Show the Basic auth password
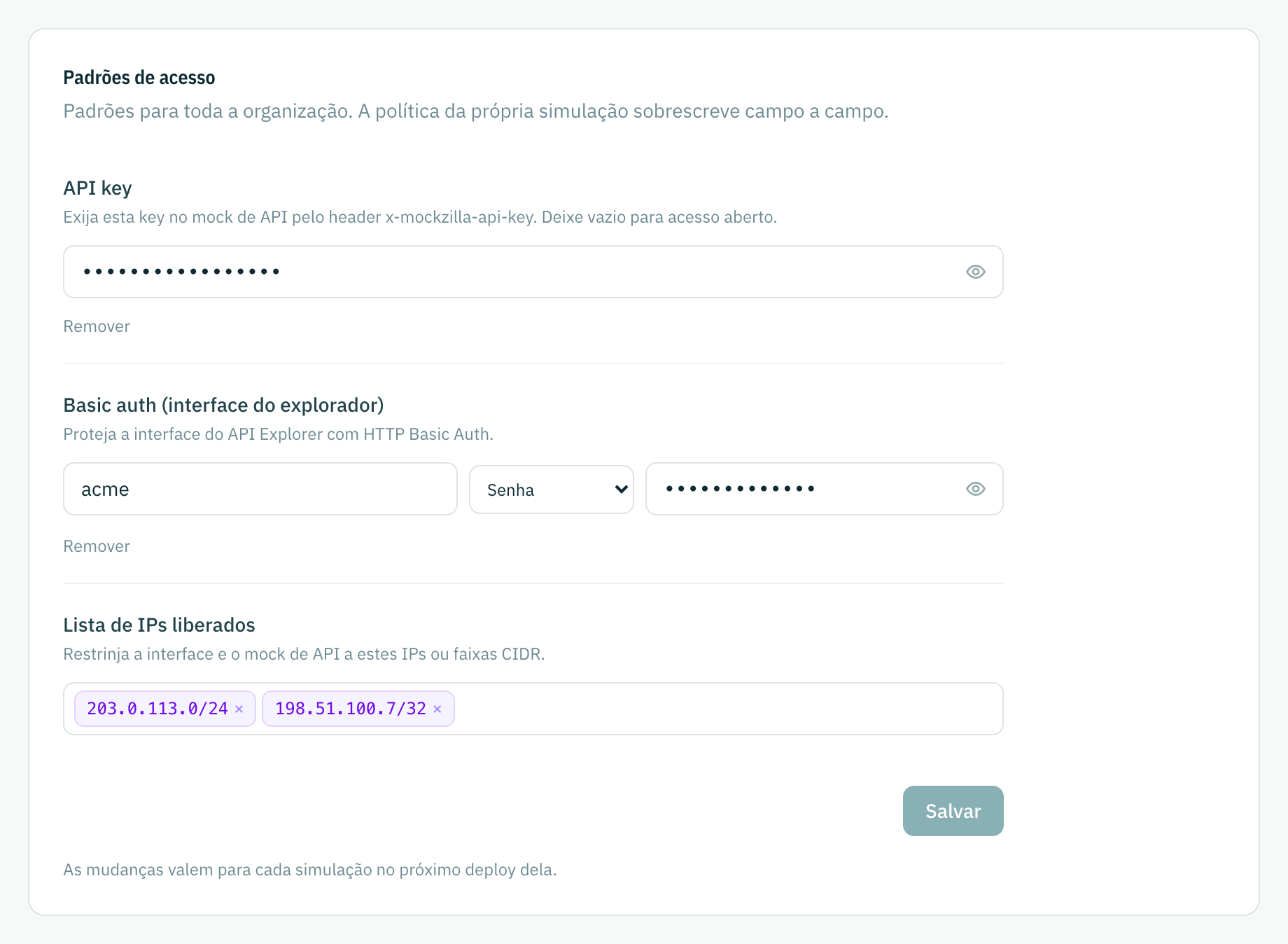This screenshot has width=1288, height=944. click(975, 489)
